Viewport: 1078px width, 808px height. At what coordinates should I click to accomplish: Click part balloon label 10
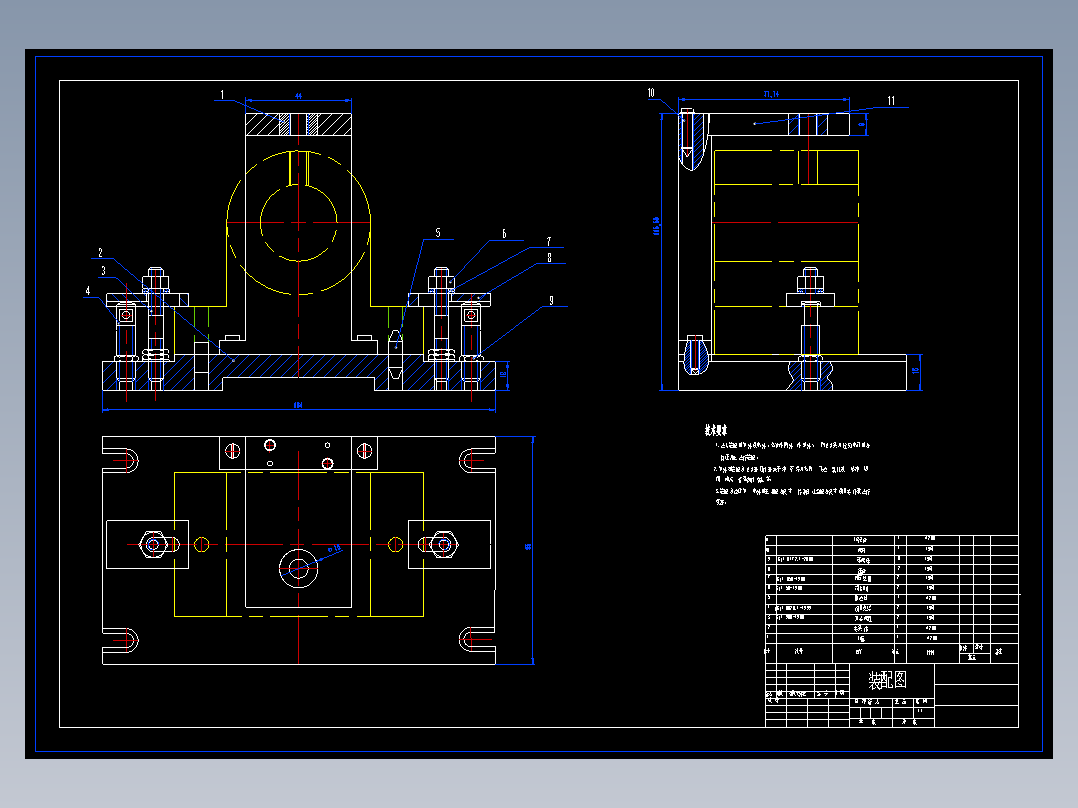click(651, 94)
